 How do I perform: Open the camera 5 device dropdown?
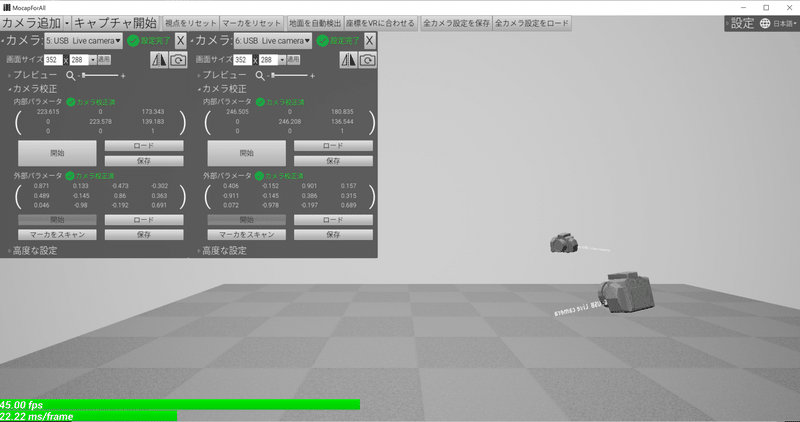84,41
